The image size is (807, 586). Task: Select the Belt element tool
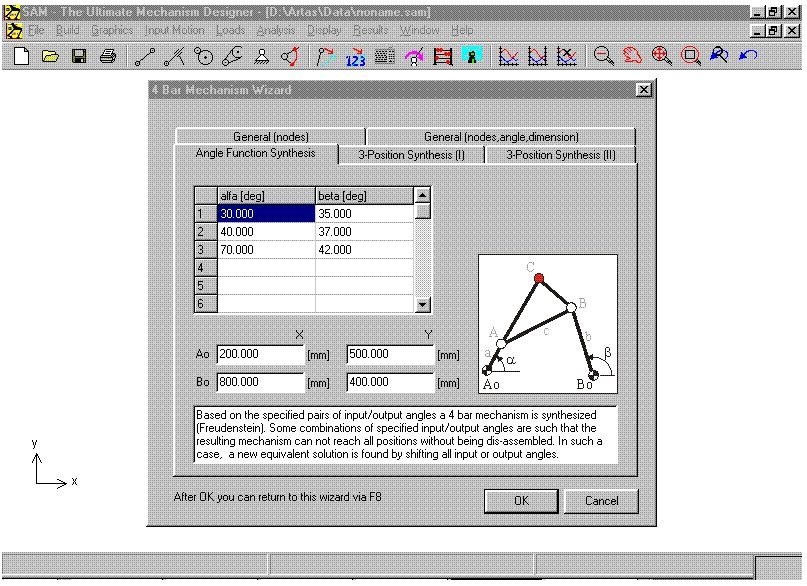pyautogui.click(x=232, y=56)
